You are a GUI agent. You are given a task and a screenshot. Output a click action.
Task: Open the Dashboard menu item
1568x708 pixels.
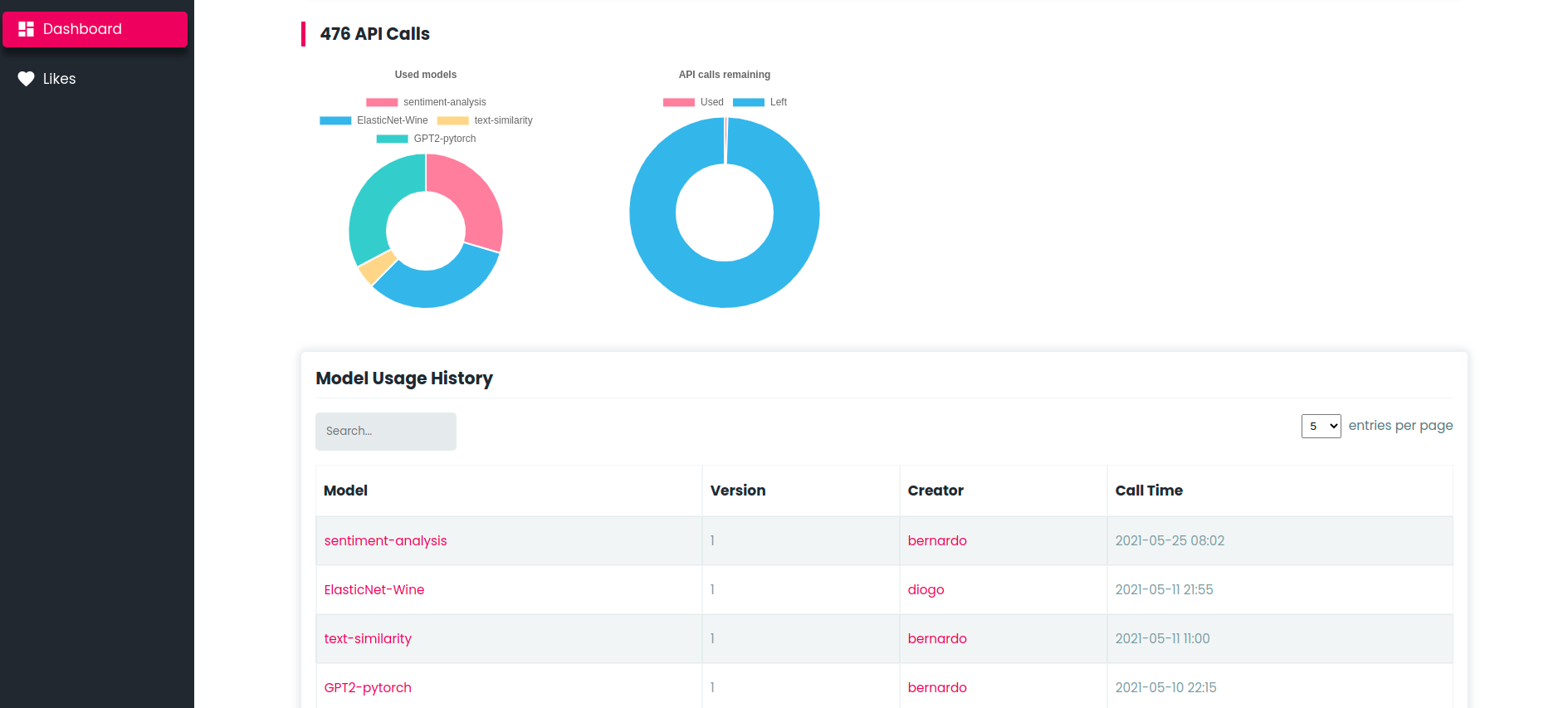coord(95,29)
